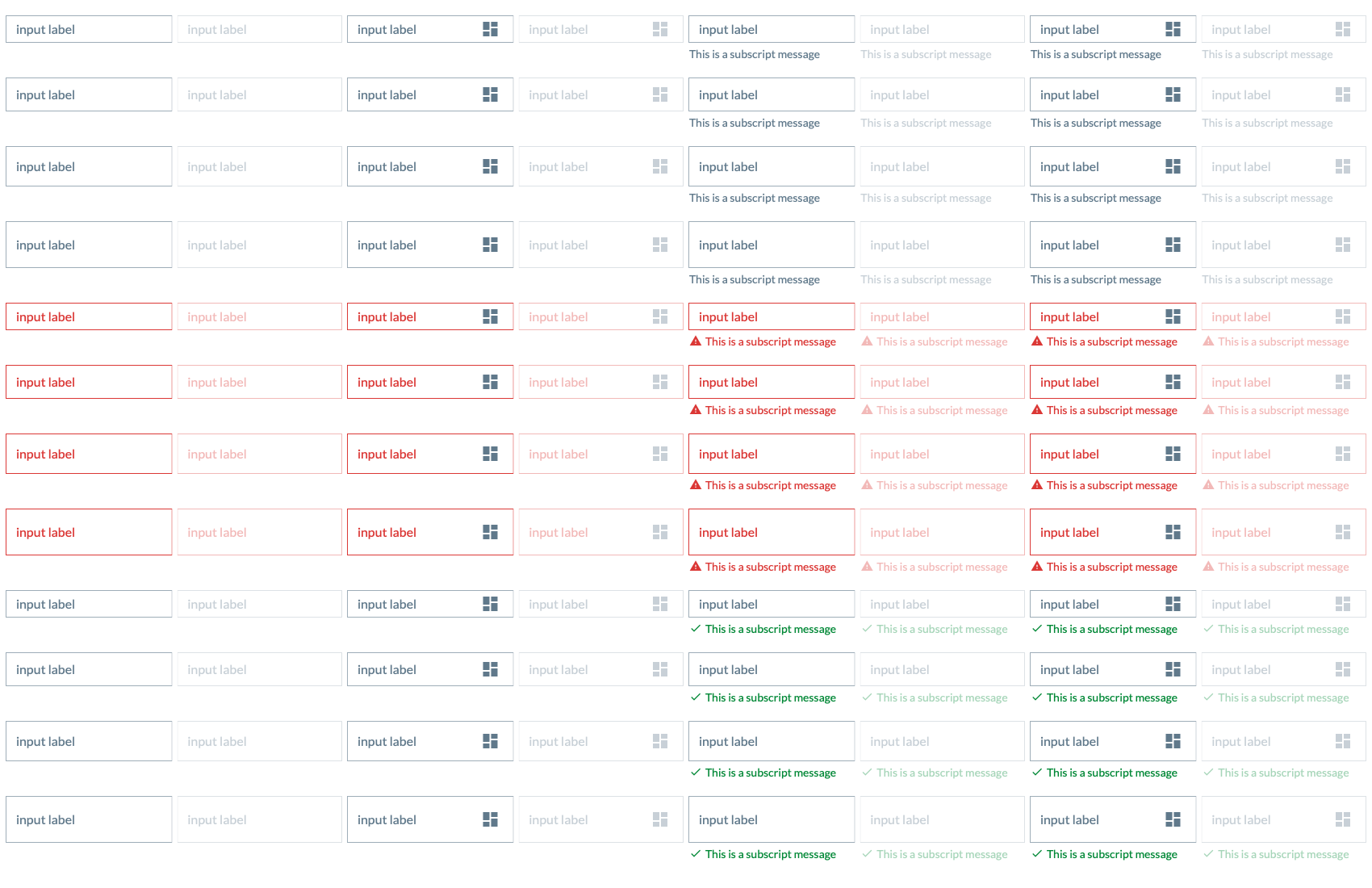Click dashboard icon in tallest red input without message, third column
The width and height of the screenshot is (1372, 888).
490,532
